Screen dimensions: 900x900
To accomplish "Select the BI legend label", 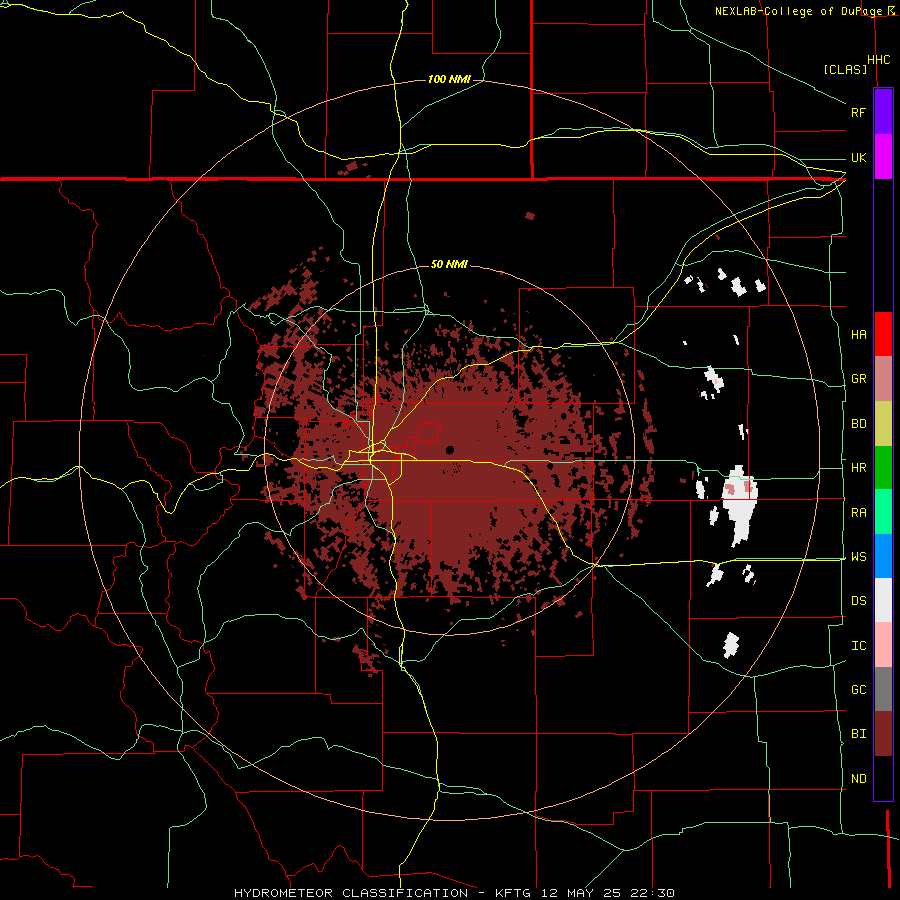I will (858, 734).
